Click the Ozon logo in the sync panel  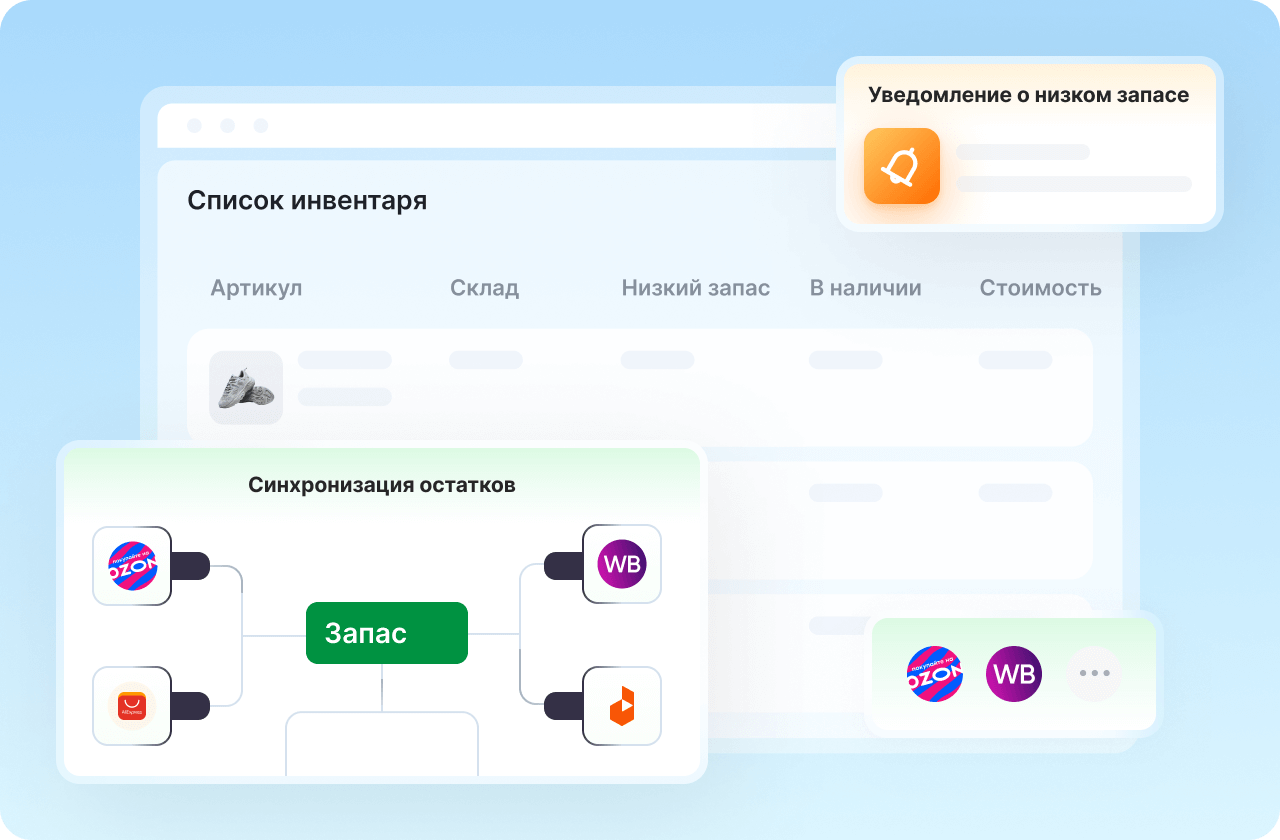point(132,566)
